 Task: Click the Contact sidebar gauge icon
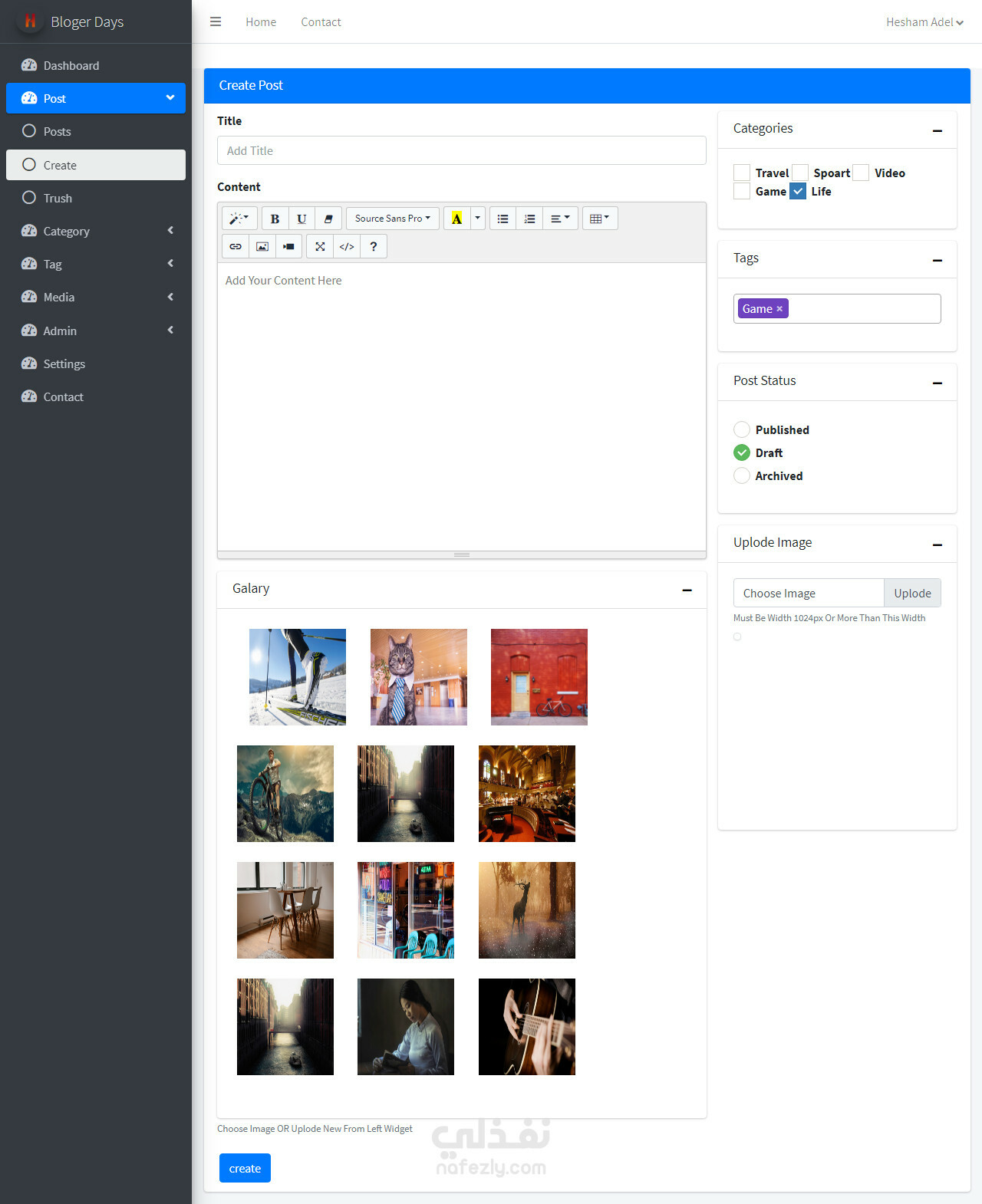(x=29, y=396)
